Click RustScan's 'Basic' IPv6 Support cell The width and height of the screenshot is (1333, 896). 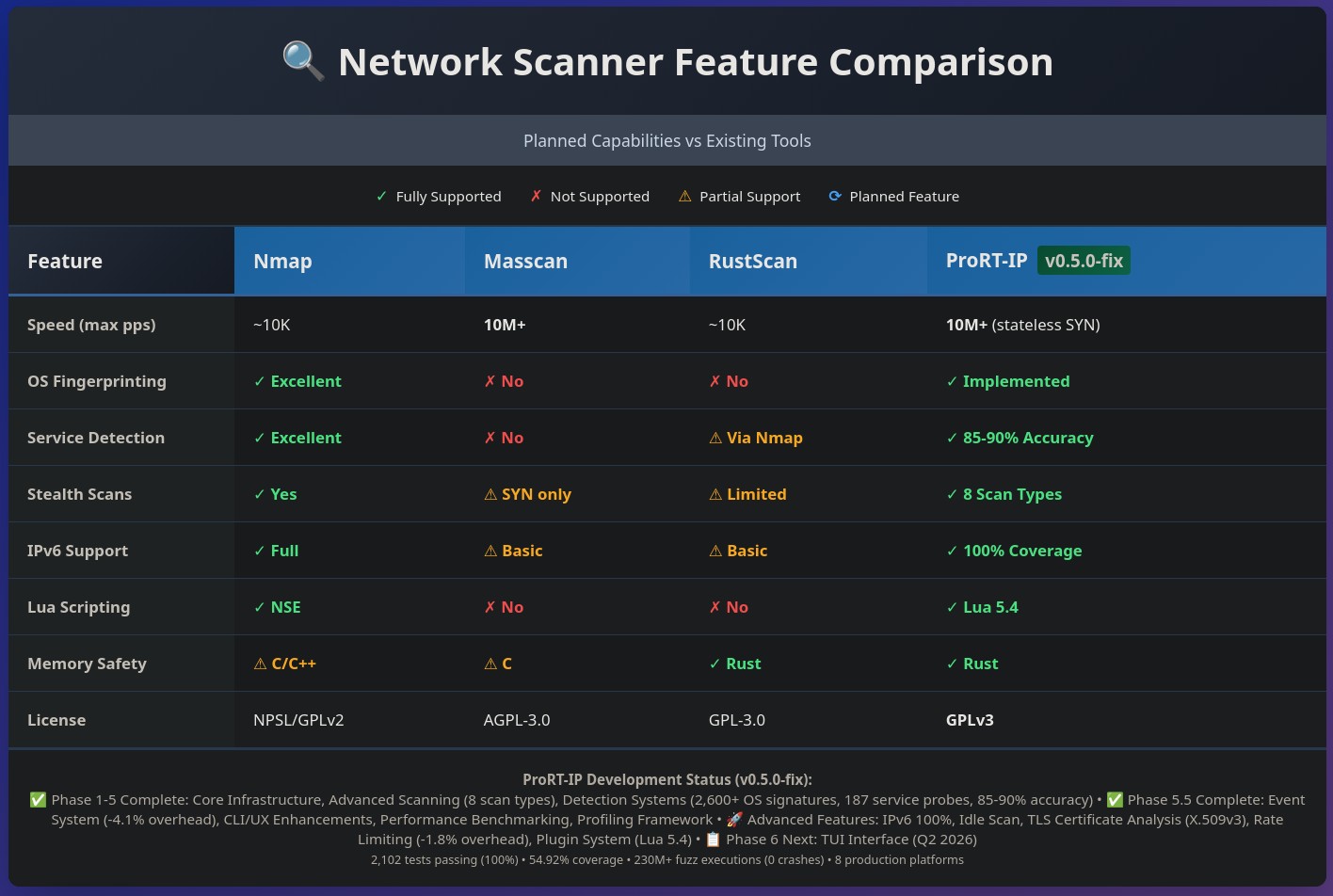point(738,551)
